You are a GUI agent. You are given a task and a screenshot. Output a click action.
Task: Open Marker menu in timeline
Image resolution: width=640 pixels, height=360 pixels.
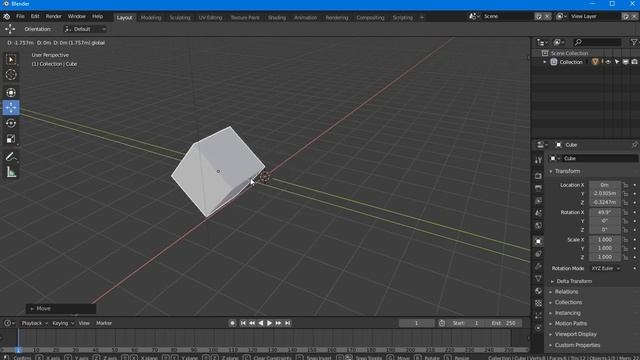[104, 323]
